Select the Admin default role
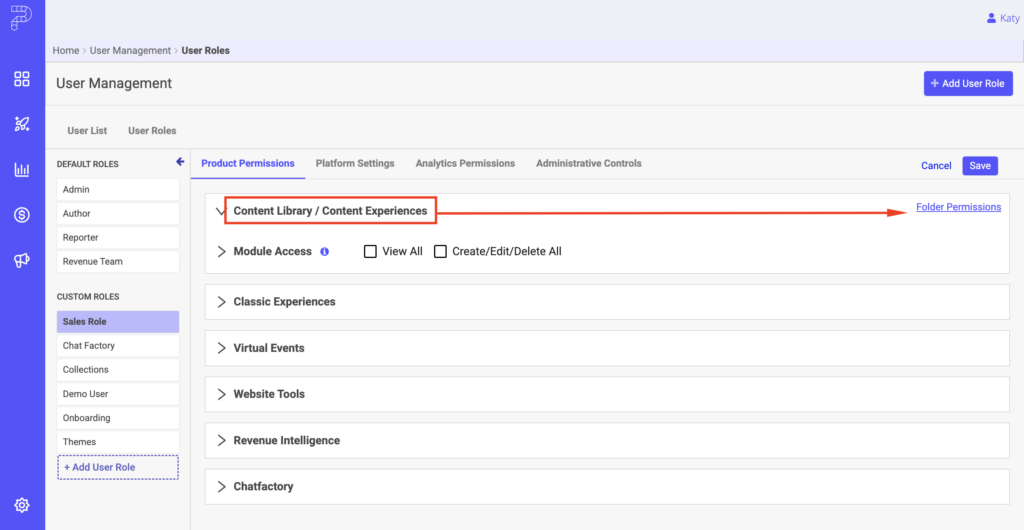The height and width of the screenshot is (530, 1024). pos(118,189)
